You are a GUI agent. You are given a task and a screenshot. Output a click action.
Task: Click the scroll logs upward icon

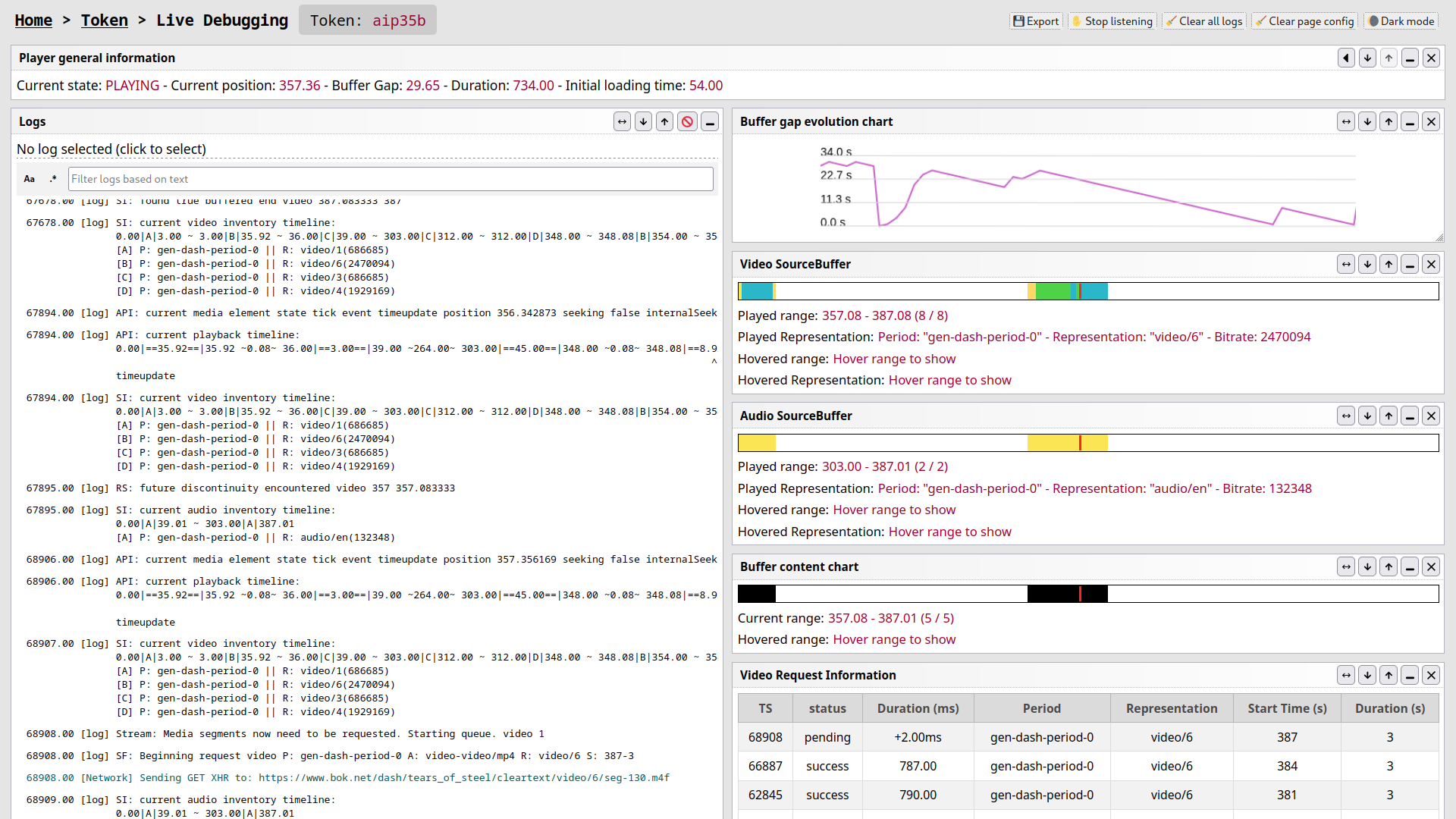[x=664, y=121]
